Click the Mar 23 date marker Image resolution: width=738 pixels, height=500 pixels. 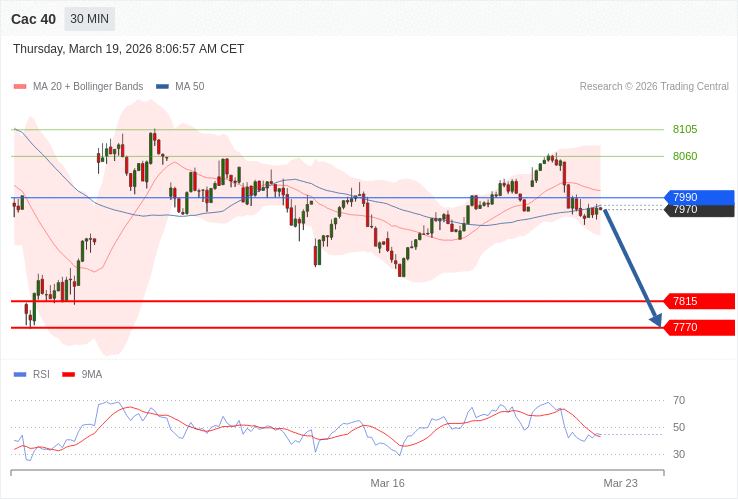pos(620,483)
